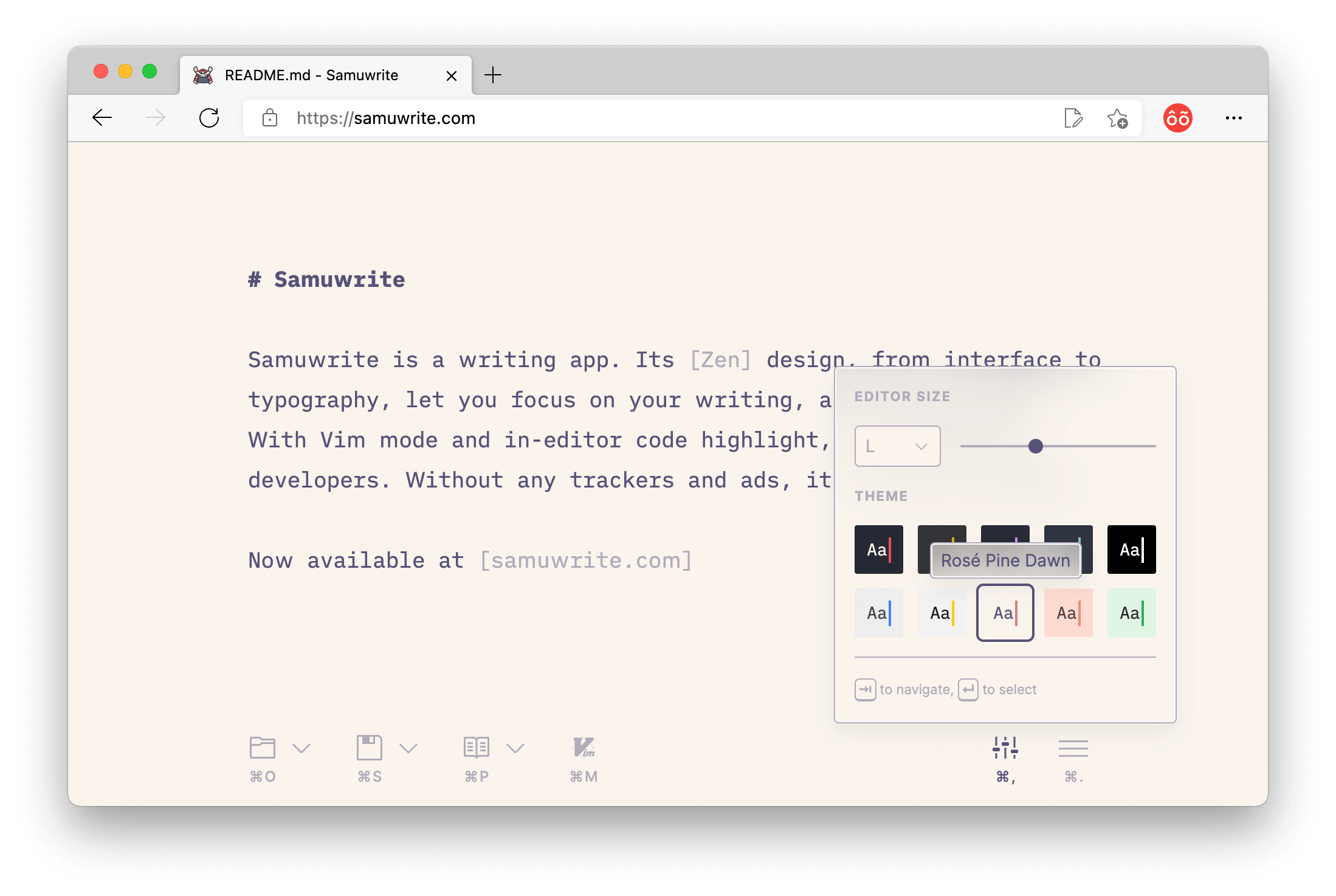Select the green light theme swatch

1131,613
